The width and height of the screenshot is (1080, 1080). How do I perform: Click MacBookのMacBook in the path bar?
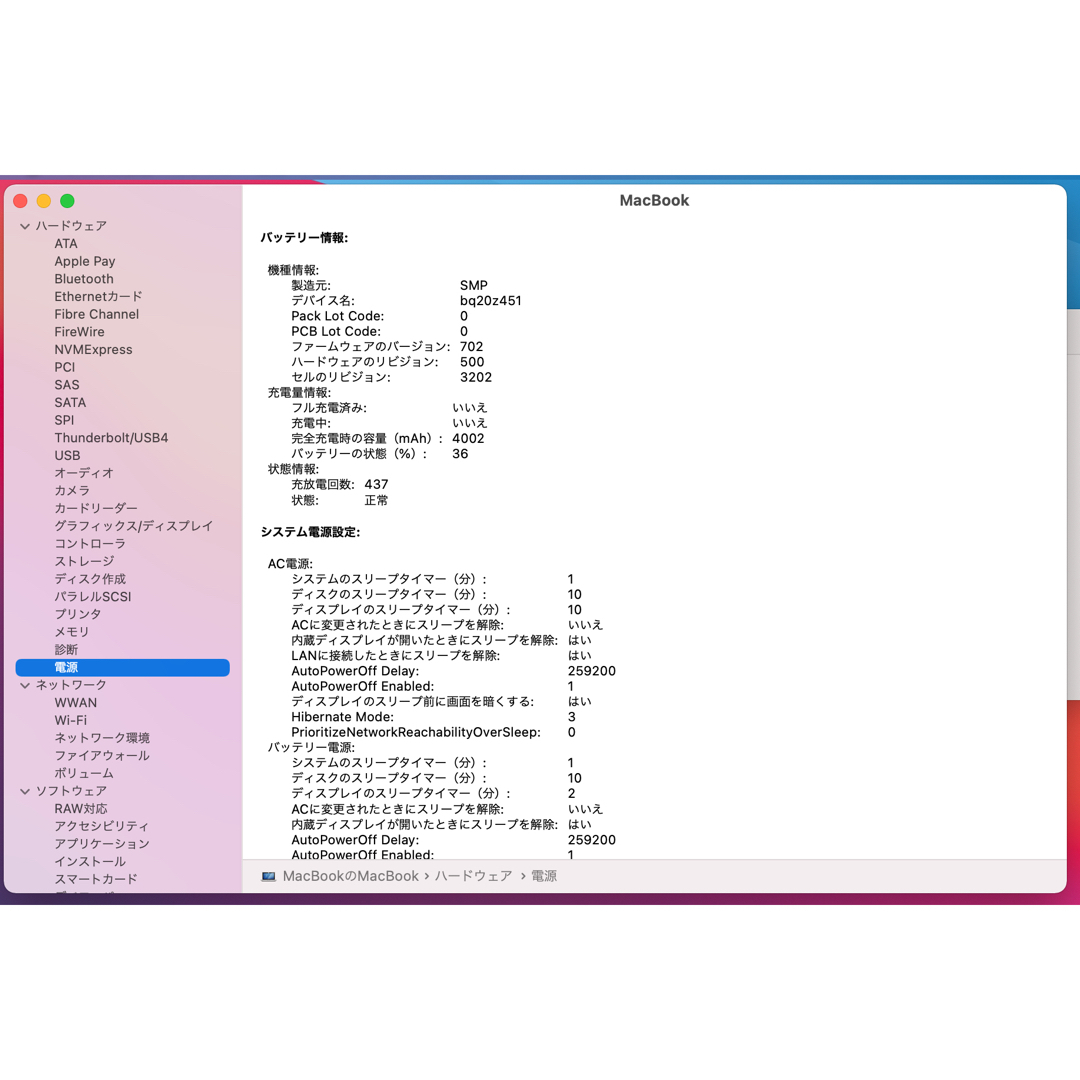[351, 876]
